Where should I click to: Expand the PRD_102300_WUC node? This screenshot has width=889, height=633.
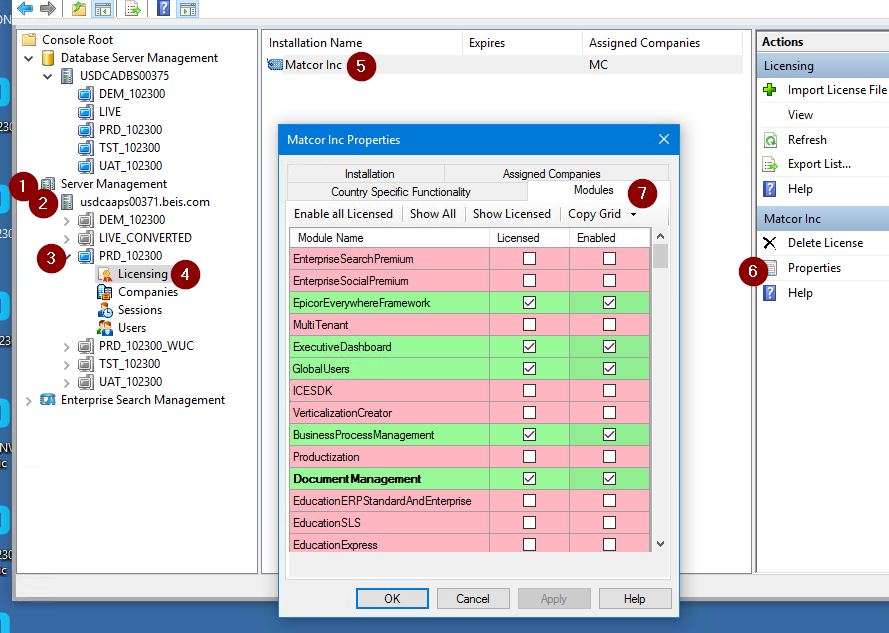(x=66, y=347)
